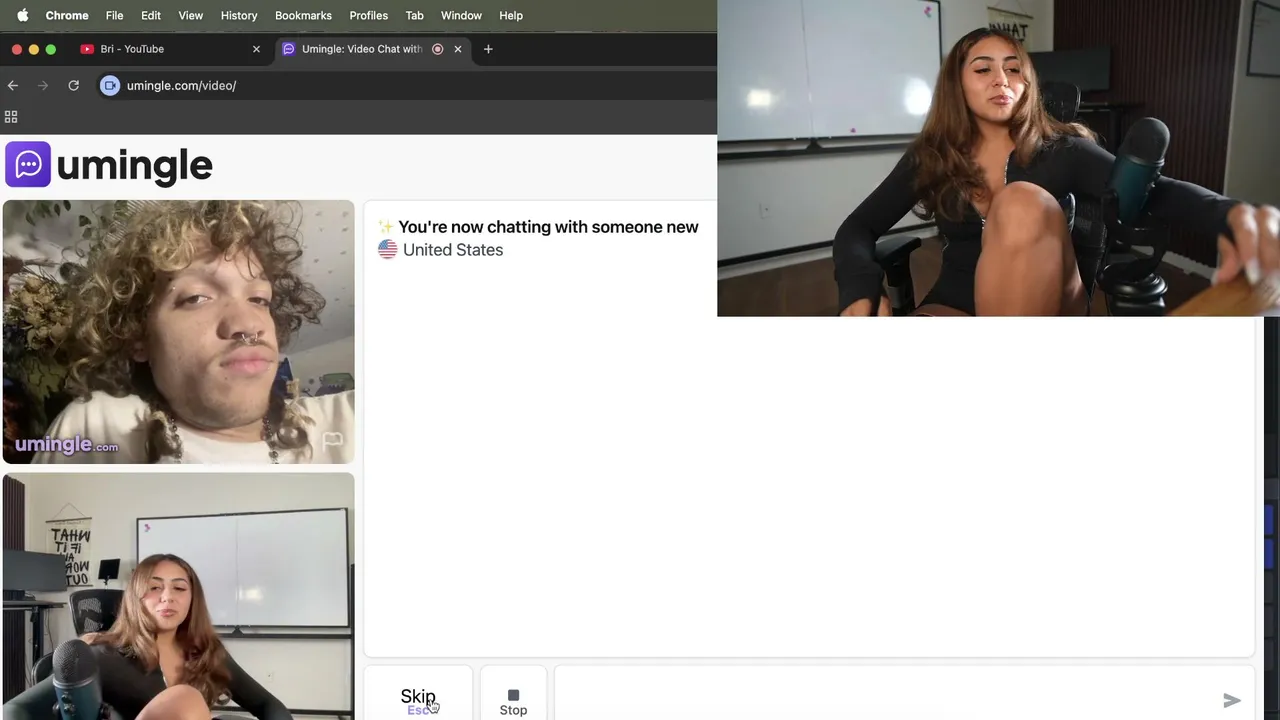Report the stranger using the flag icon
The height and width of the screenshot is (720, 1280).
click(332, 440)
